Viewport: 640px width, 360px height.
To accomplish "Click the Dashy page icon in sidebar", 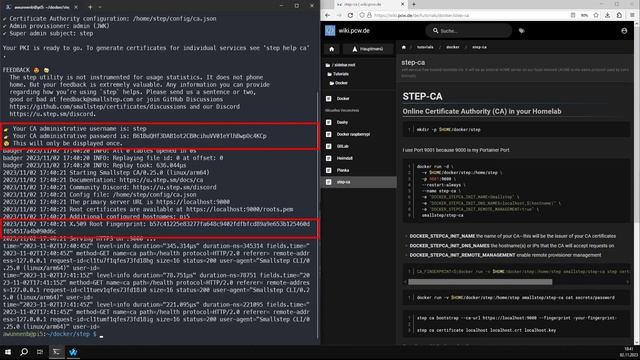I will [329, 122].
